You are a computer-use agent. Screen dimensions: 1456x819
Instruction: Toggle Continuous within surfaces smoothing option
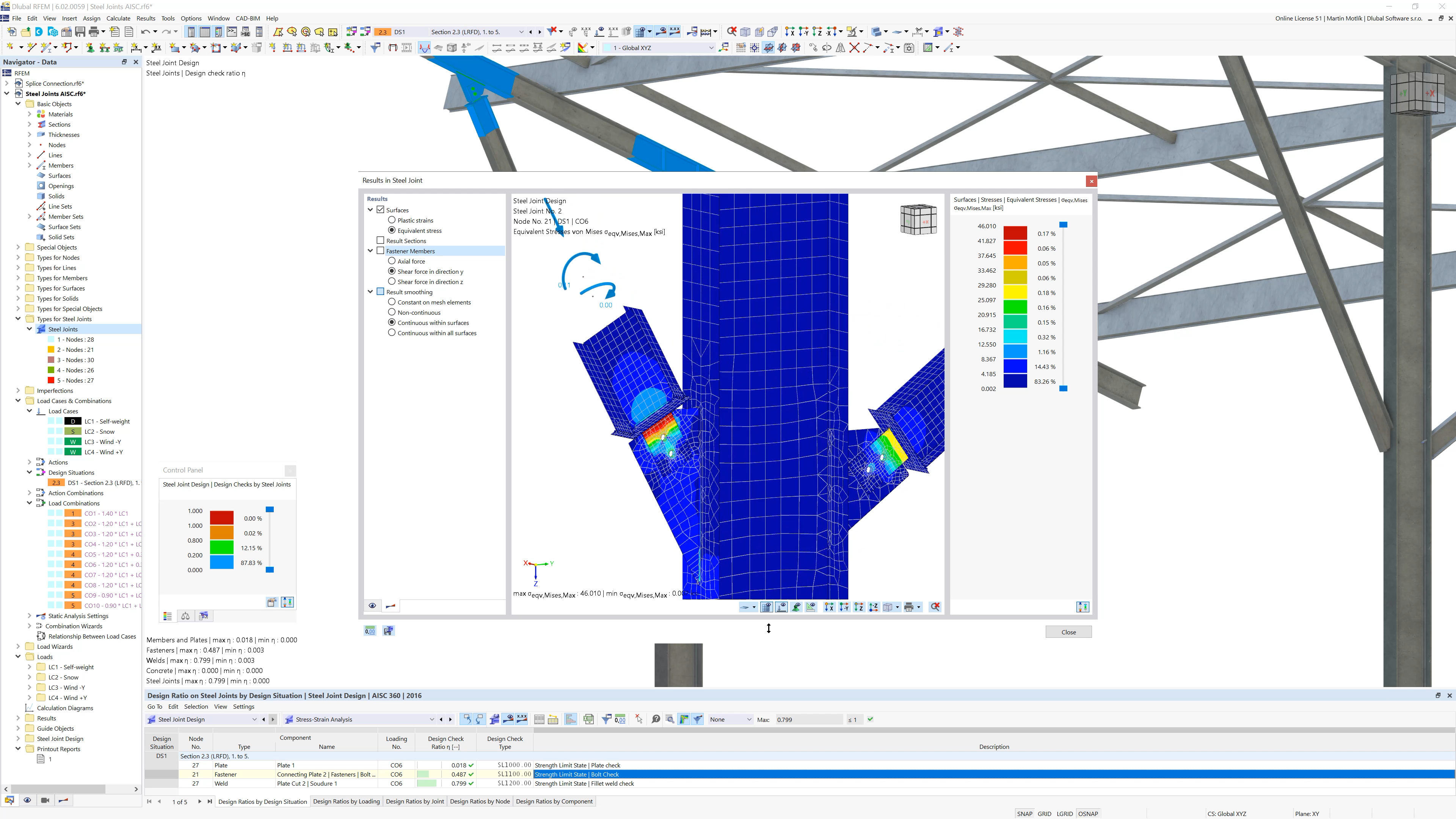tap(391, 322)
